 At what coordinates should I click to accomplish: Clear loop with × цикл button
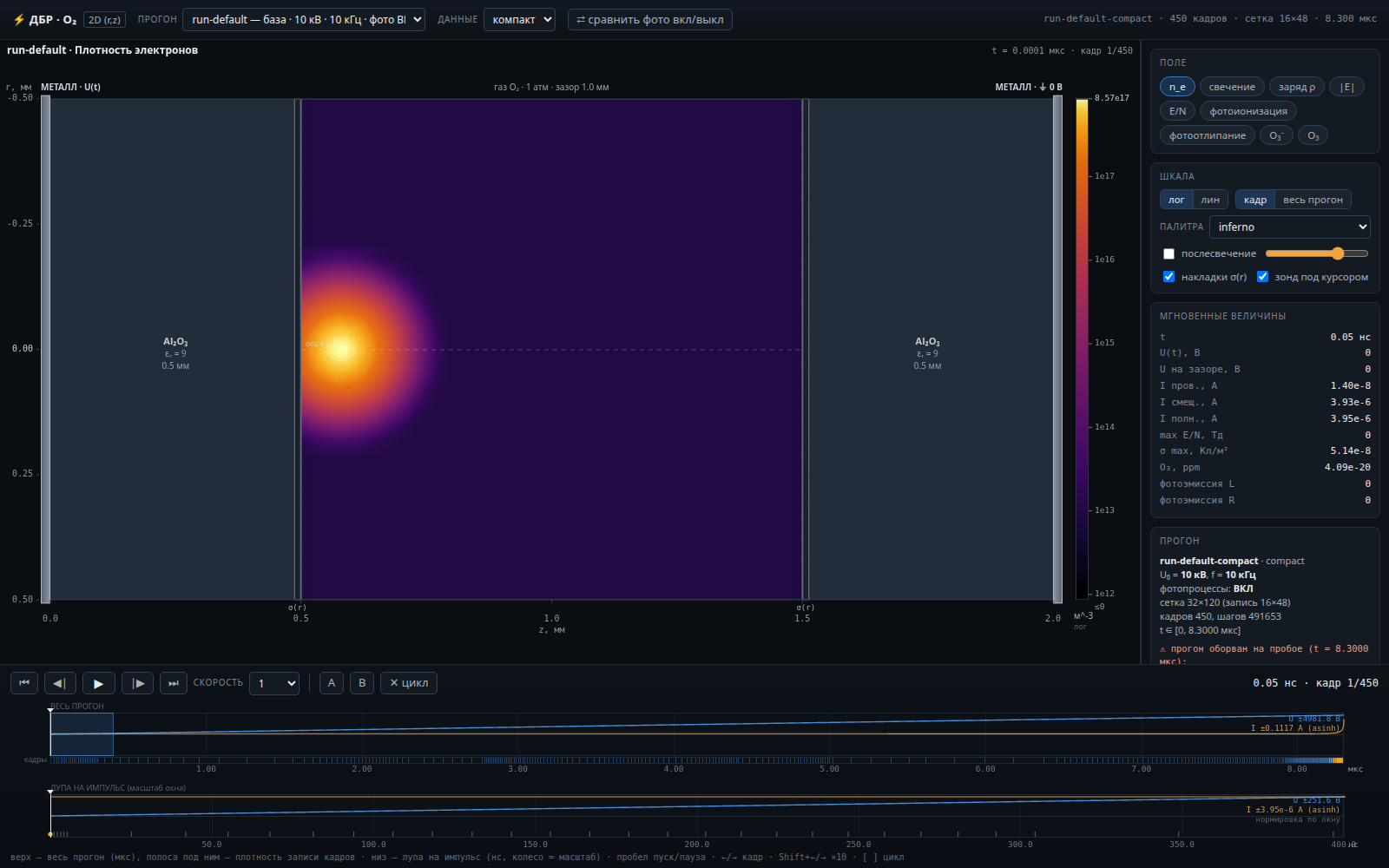(409, 683)
